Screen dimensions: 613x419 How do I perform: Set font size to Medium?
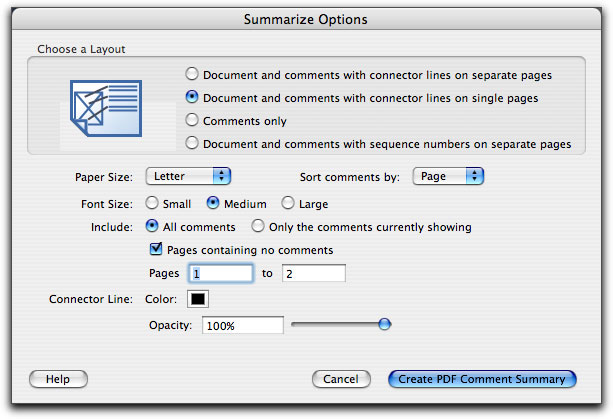pyautogui.click(x=213, y=203)
